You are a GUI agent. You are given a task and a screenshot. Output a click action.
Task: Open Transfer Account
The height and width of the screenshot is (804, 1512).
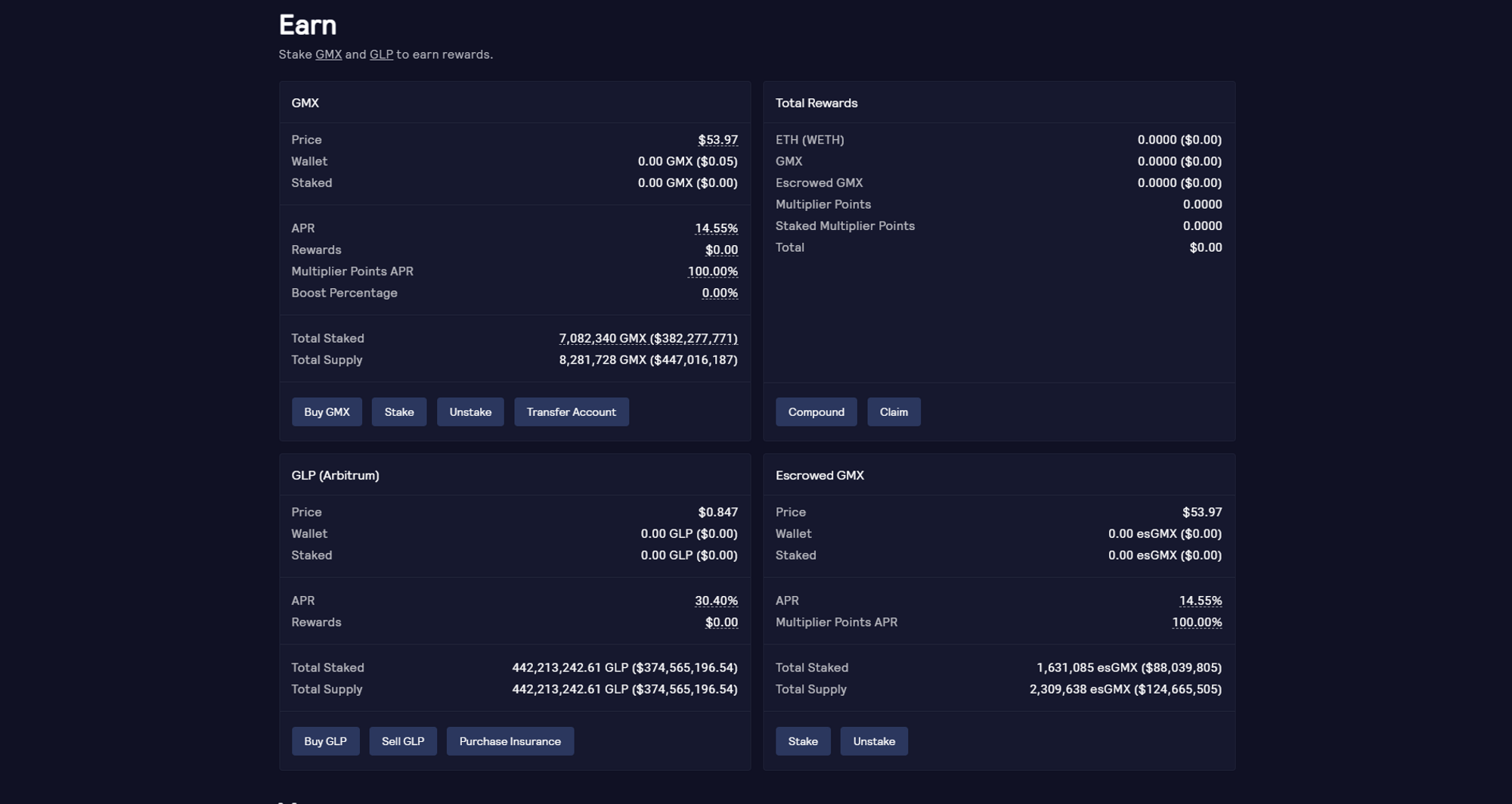click(x=572, y=411)
